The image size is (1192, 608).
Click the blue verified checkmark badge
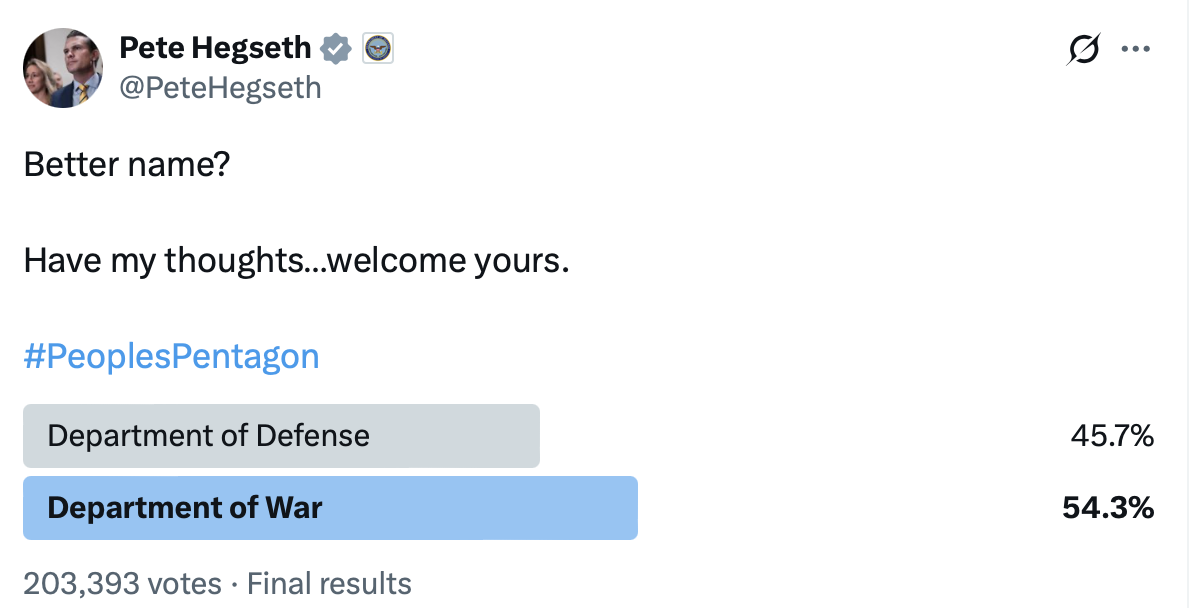point(336,47)
